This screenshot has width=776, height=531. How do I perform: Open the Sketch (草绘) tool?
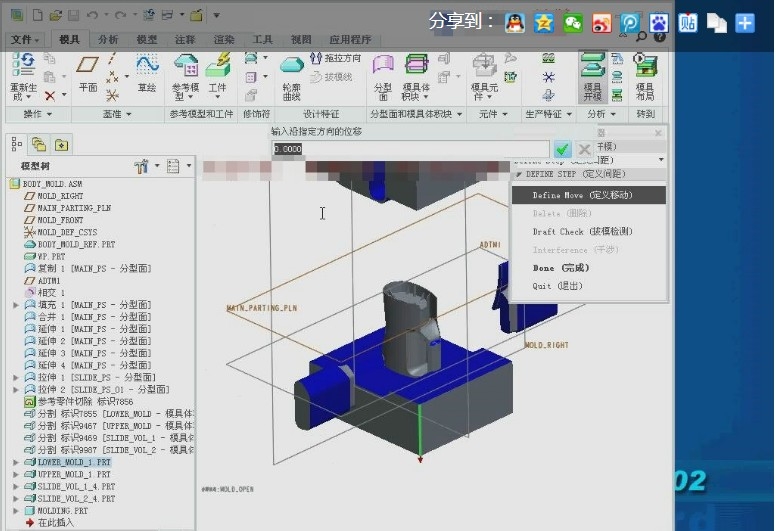(x=147, y=65)
